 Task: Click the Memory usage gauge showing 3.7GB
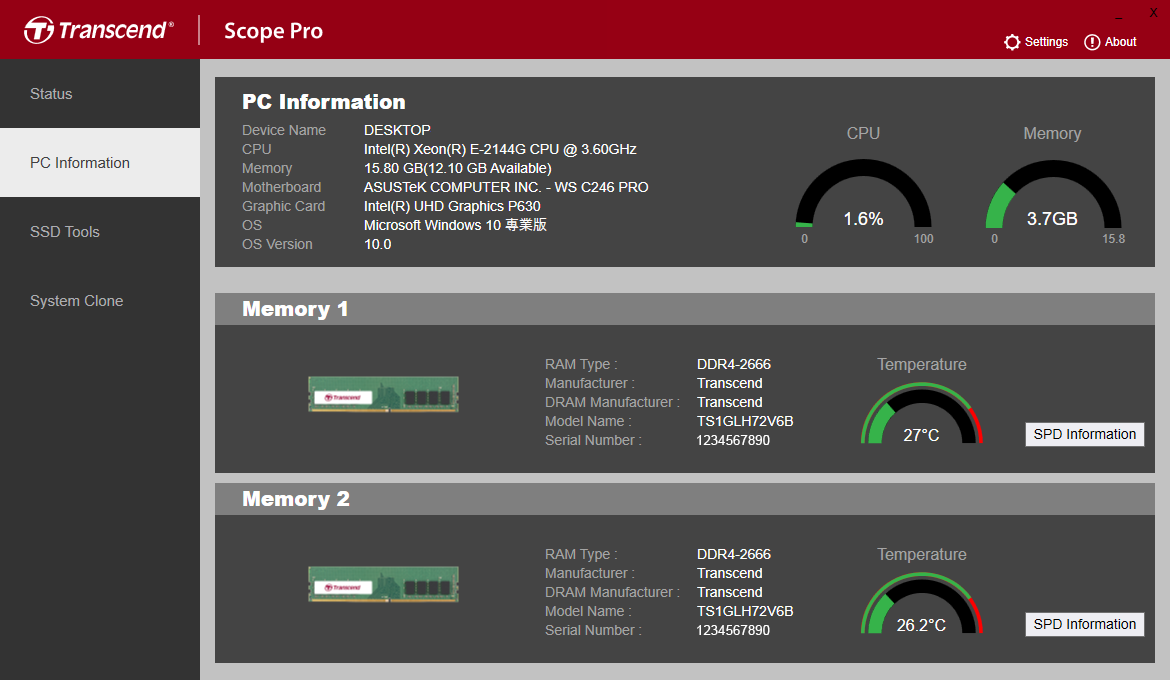pos(1053,195)
